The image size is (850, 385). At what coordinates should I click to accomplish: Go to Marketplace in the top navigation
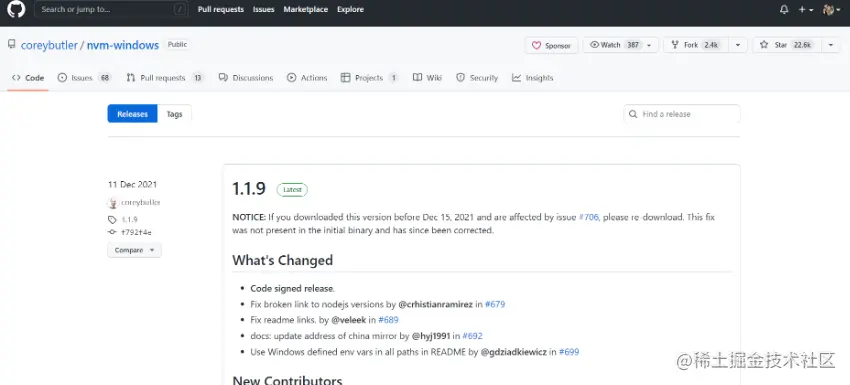[x=306, y=9]
